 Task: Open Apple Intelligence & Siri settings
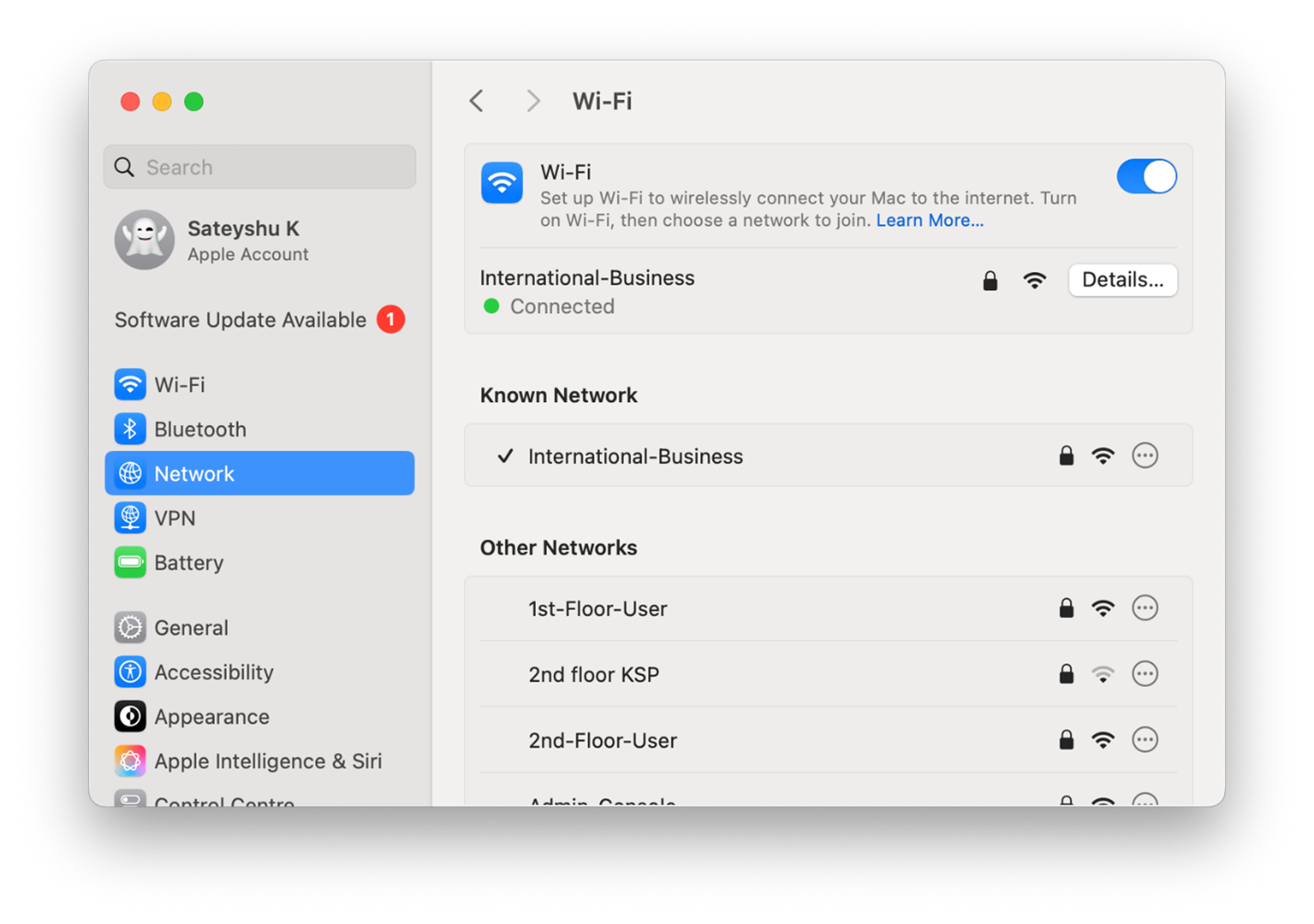click(260, 761)
